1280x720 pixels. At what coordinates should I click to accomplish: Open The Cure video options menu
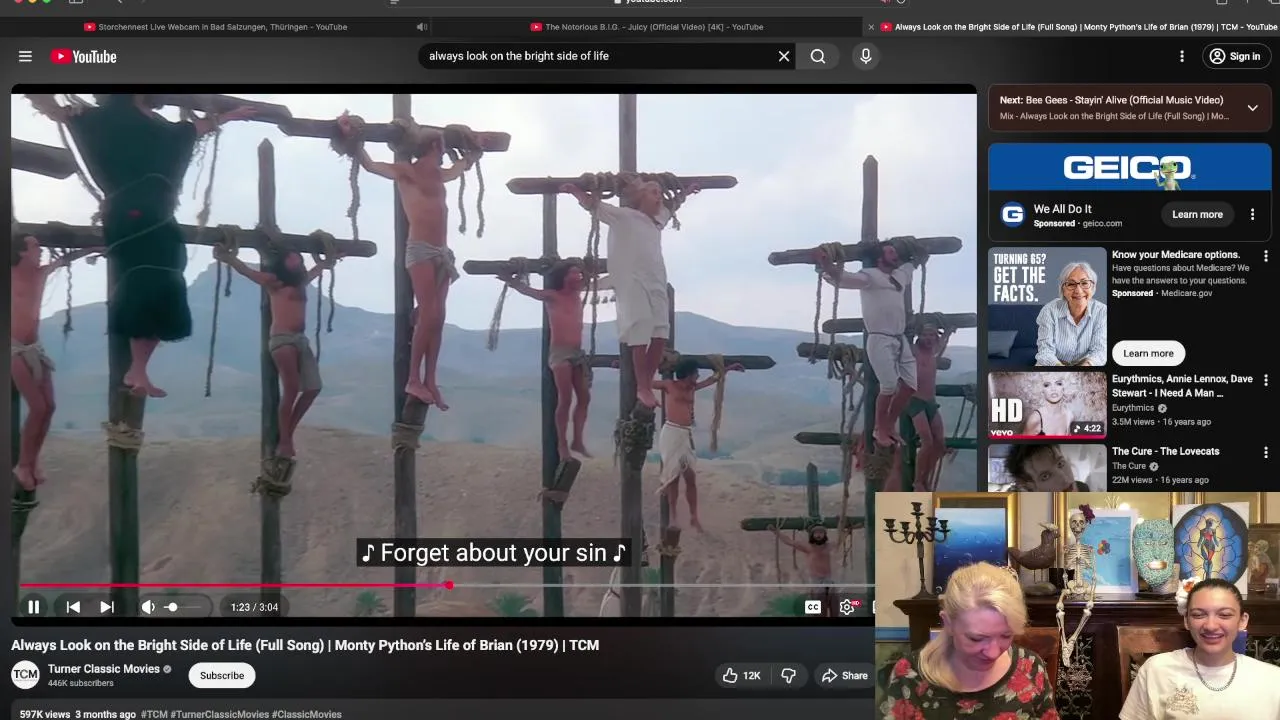point(1265,453)
